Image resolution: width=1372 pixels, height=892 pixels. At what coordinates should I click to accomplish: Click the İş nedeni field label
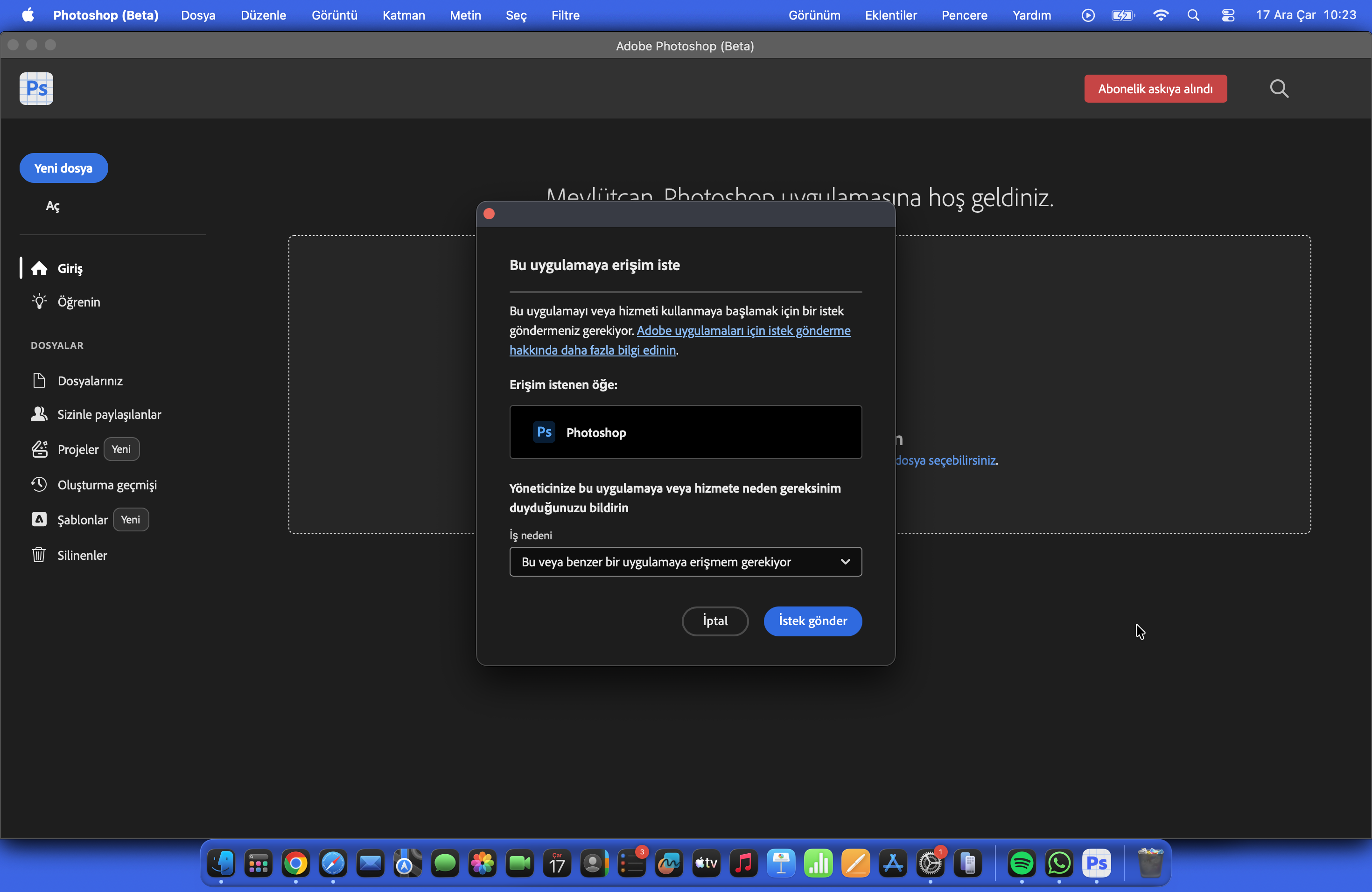click(530, 535)
